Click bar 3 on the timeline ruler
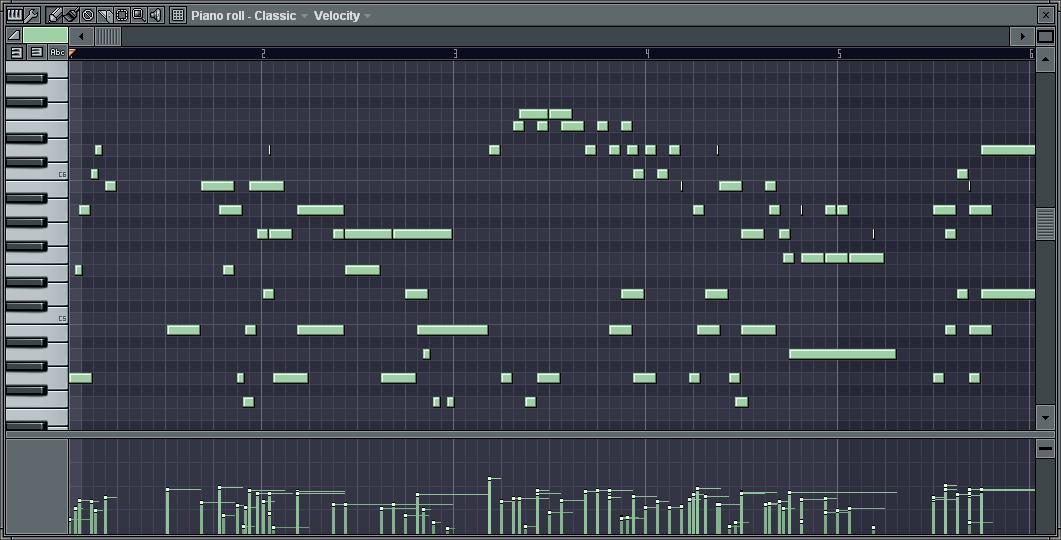 455,53
